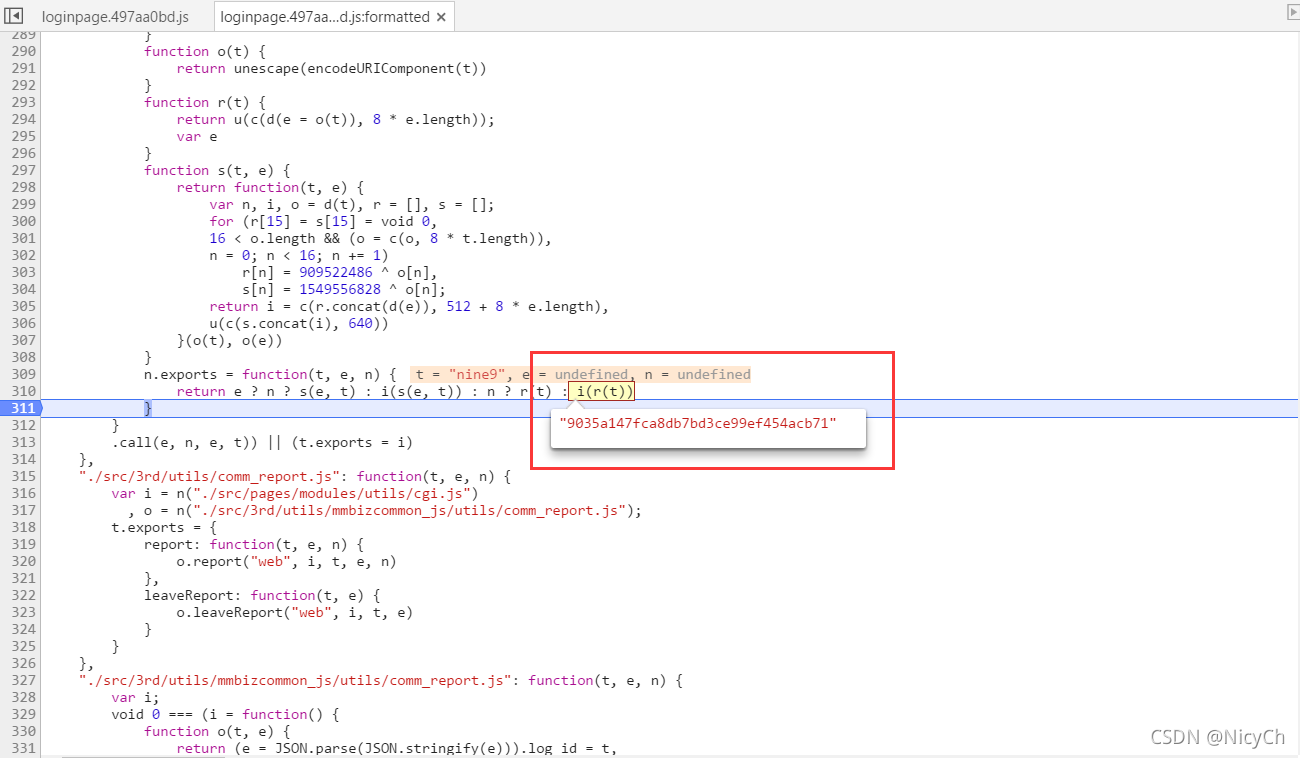
Task: Click line number 299 in gutter
Action: pyautogui.click(x=23, y=204)
